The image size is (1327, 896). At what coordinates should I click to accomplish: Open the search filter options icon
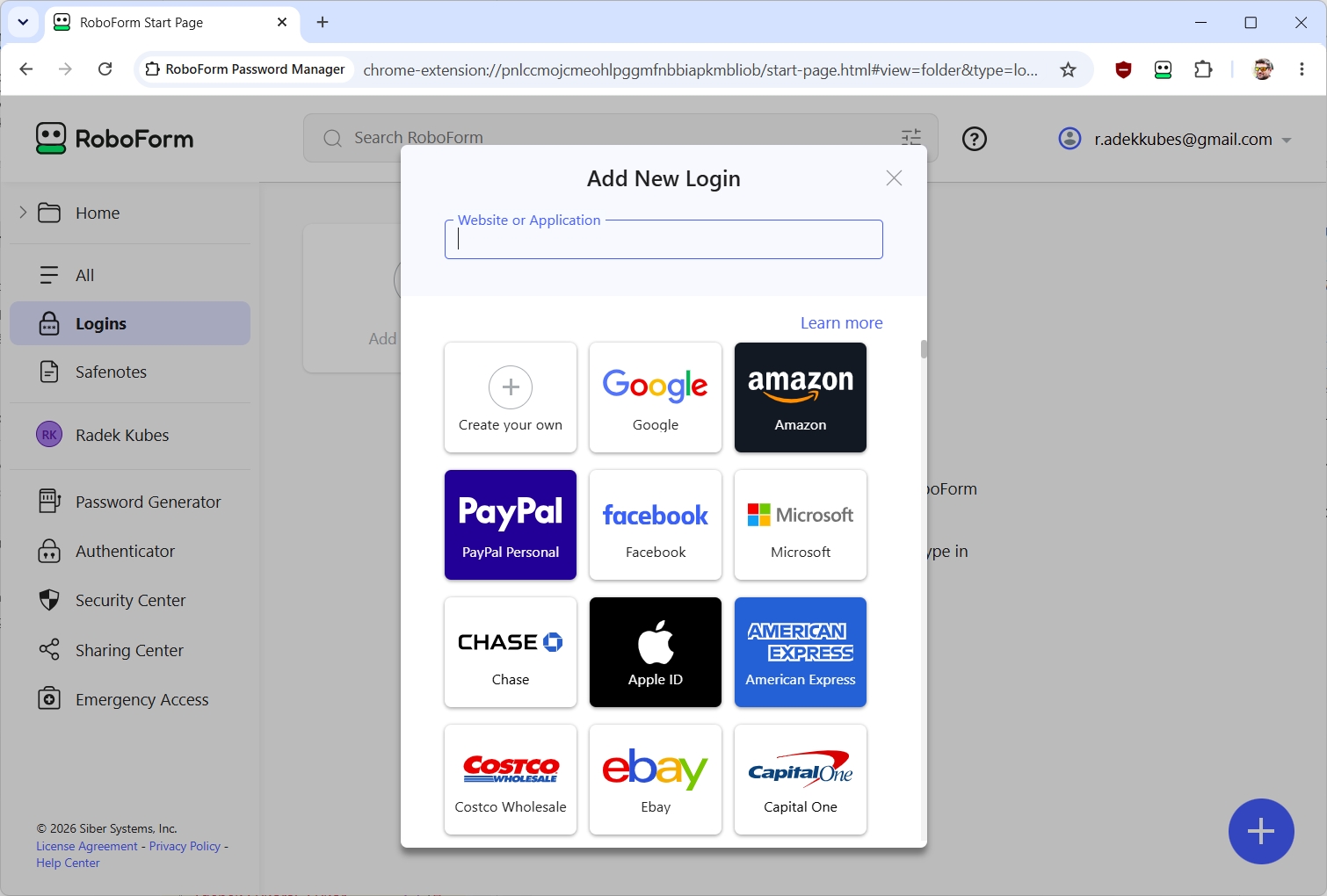pos(911,137)
